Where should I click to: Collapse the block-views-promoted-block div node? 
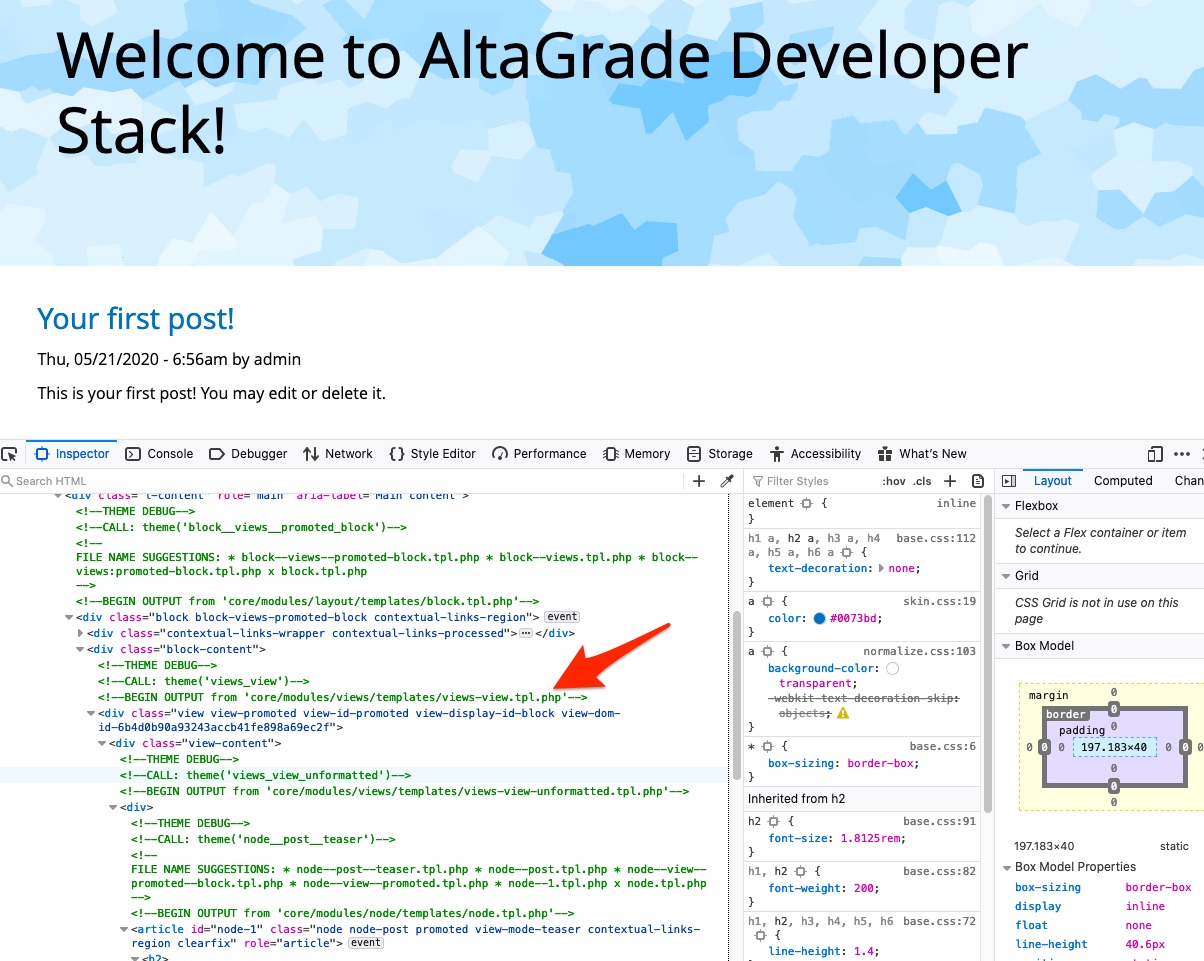[70, 617]
